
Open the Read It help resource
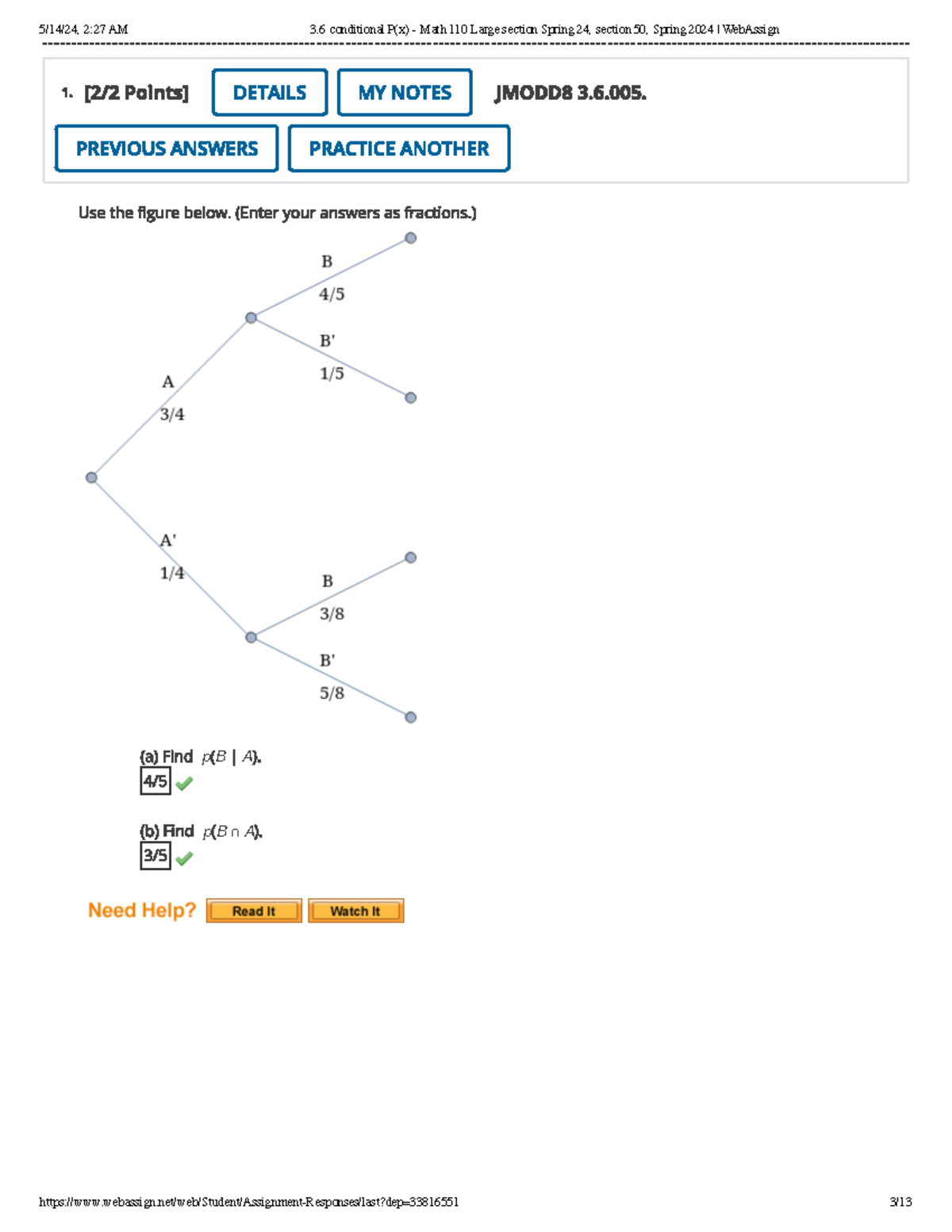tap(253, 911)
